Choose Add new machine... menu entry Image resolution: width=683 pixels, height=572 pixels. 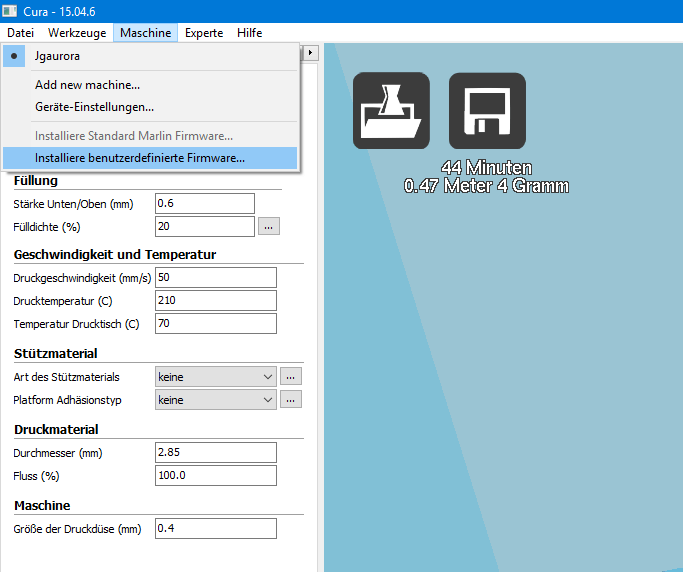coord(150,85)
